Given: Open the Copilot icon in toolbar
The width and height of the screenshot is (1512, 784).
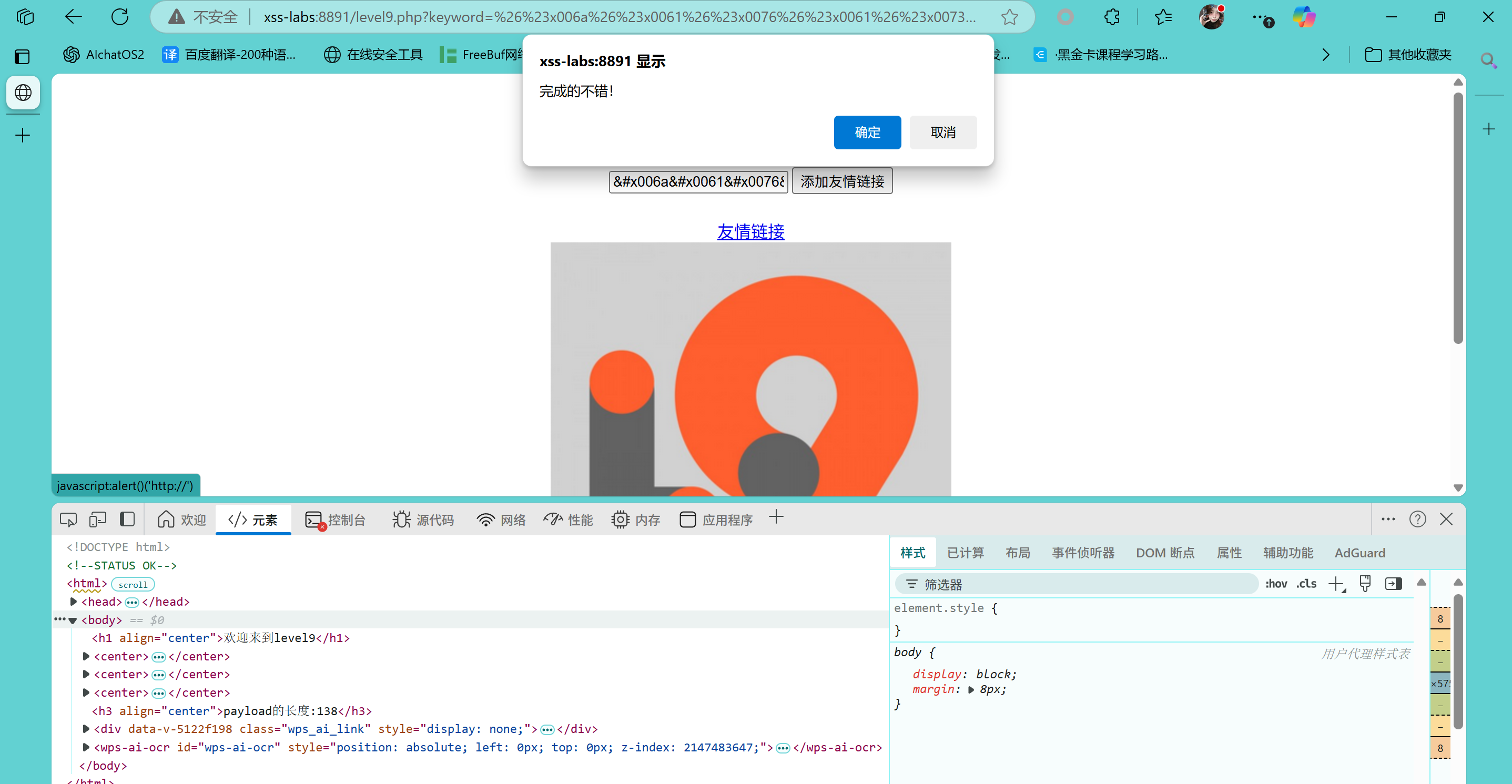Looking at the screenshot, I should 1304,17.
